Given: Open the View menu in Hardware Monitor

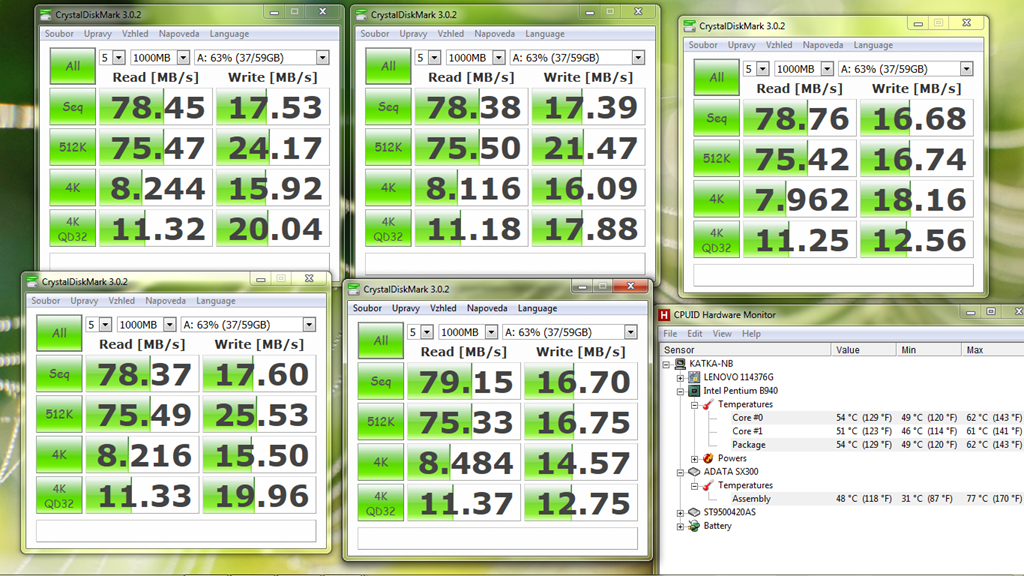Looking at the screenshot, I should coord(722,334).
